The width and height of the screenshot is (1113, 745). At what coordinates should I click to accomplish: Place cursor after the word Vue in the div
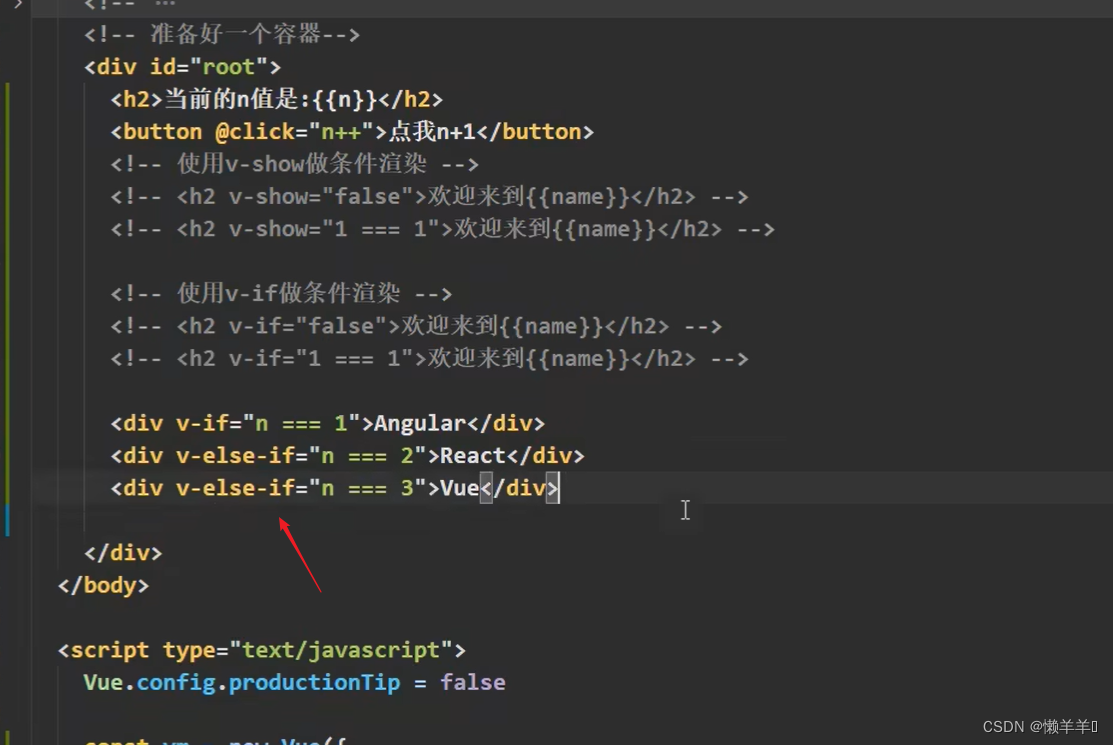coord(480,489)
